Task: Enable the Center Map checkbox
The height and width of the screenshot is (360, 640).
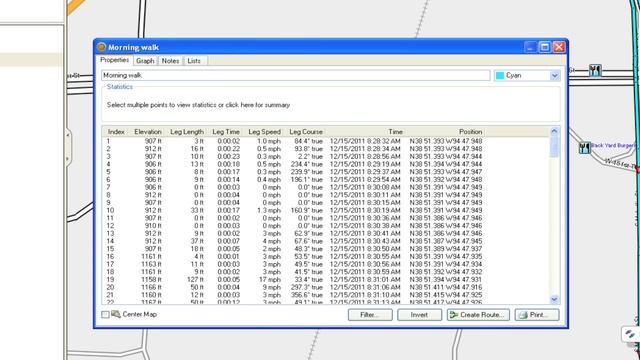Action: pyautogui.click(x=105, y=315)
